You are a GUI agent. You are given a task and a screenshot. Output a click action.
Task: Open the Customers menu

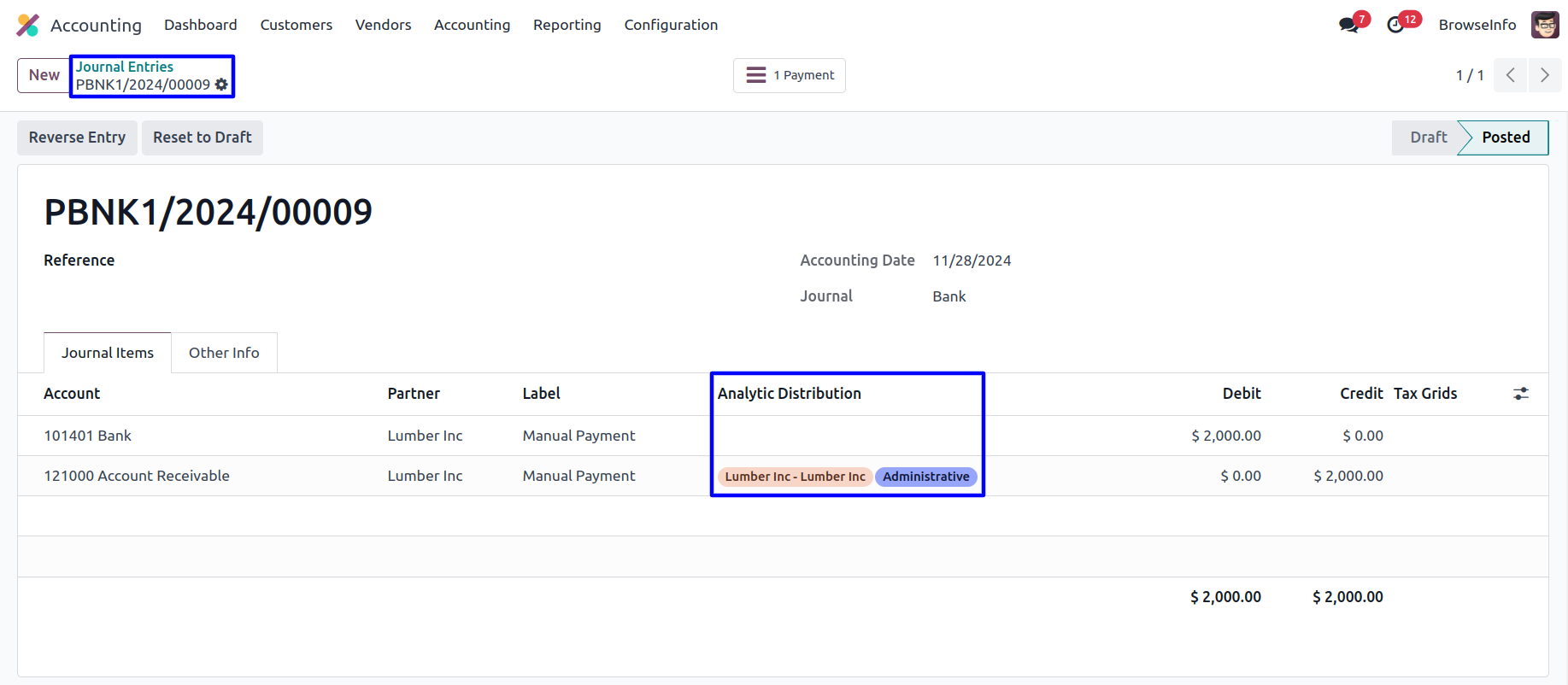(296, 25)
